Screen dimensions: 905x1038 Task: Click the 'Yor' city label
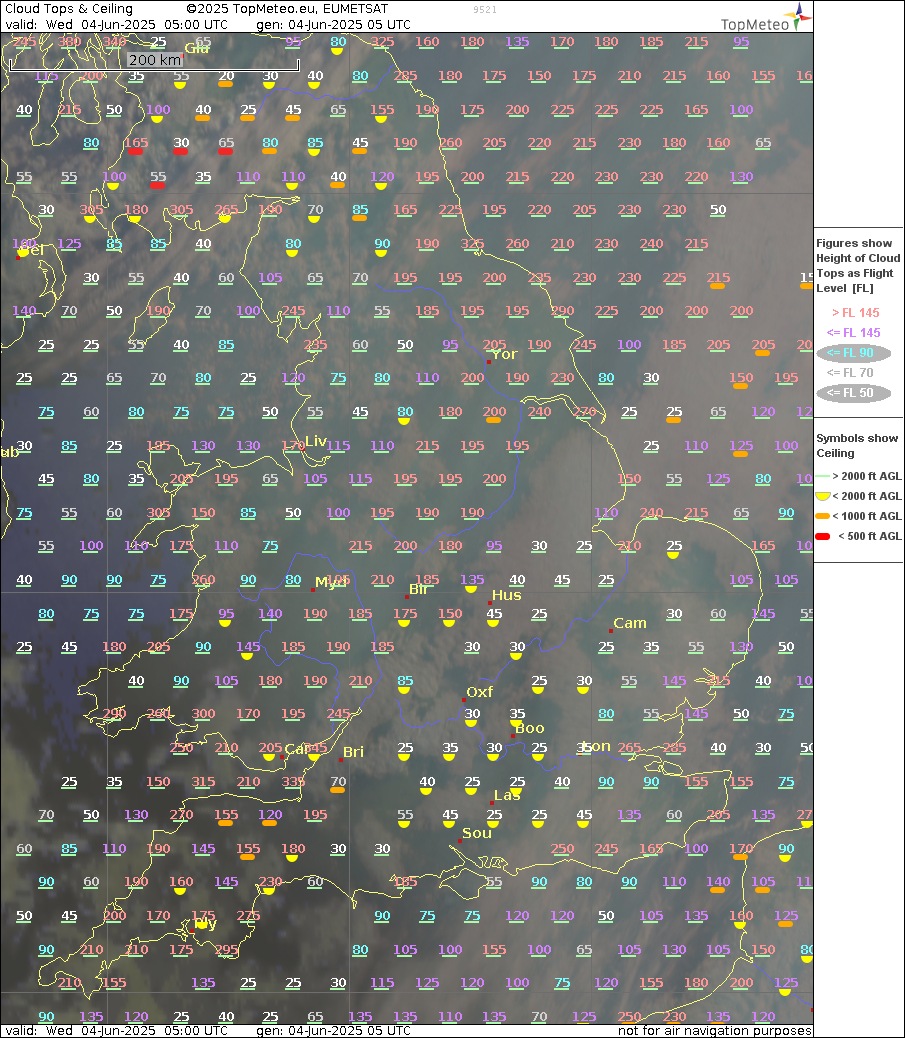pos(504,354)
